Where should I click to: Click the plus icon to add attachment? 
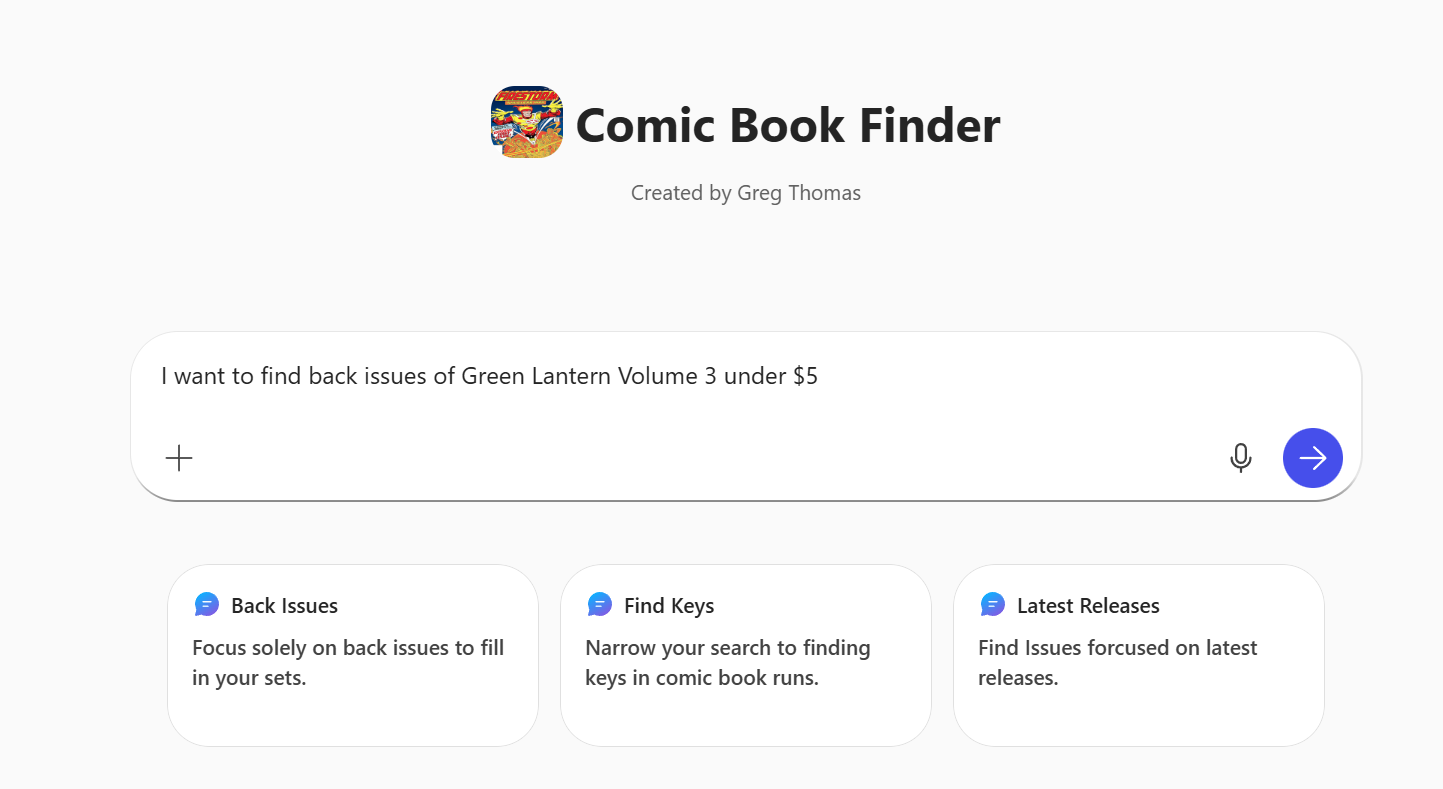click(x=179, y=458)
